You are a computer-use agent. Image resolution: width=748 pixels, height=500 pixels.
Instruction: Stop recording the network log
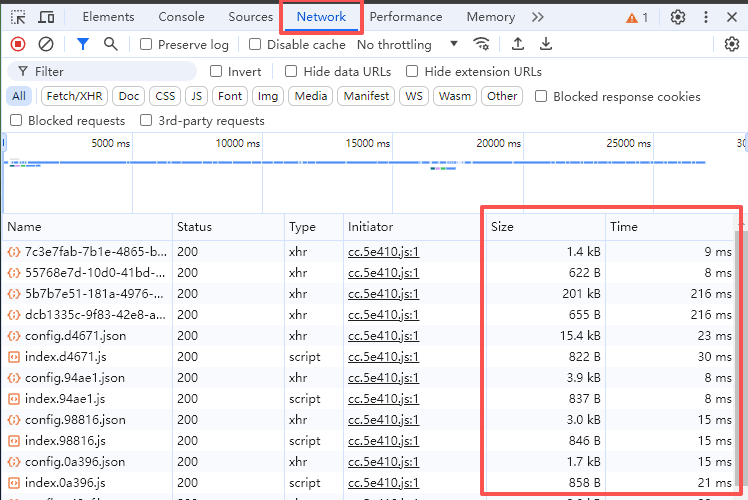point(18,44)
